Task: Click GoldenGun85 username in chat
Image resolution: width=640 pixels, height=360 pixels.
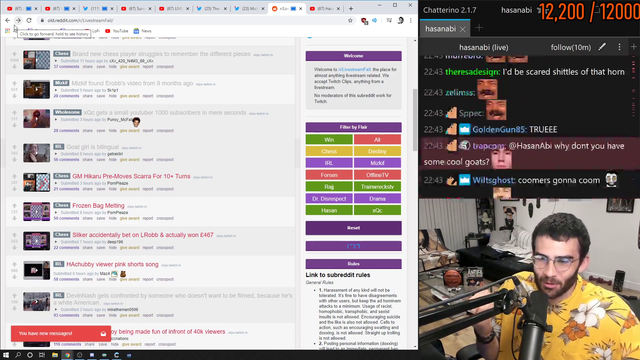Action: click(x=499, y=130)
